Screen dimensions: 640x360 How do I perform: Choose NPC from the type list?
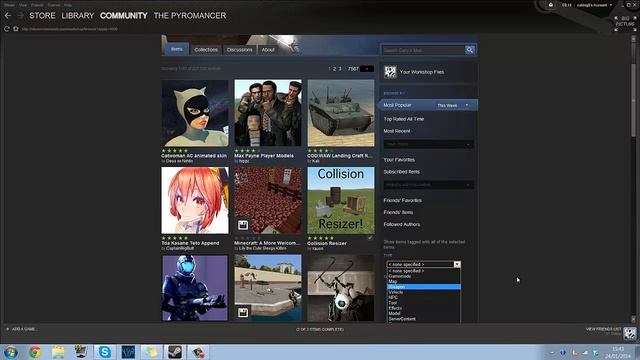[424, 298]
